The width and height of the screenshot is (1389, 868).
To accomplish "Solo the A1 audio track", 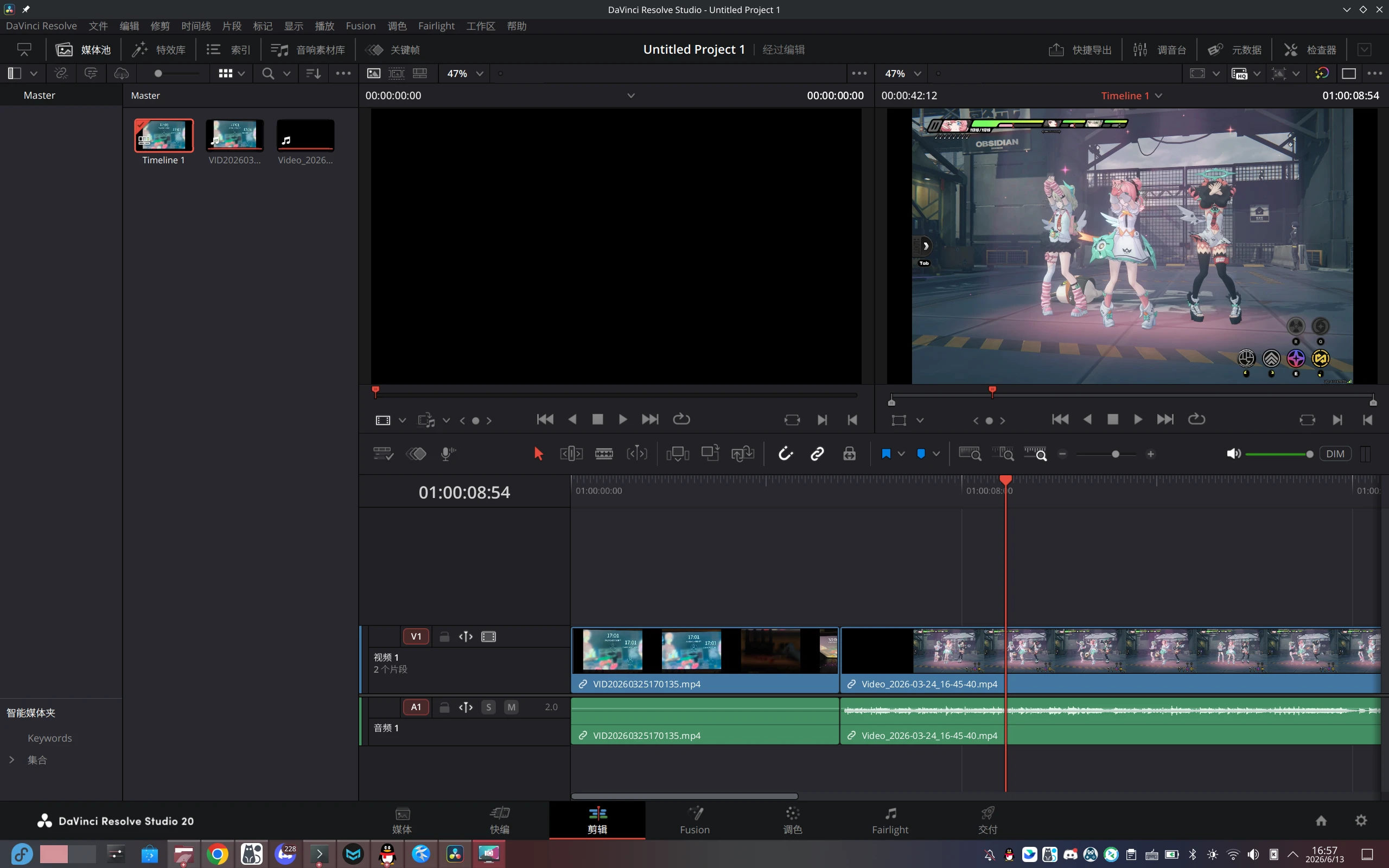I will pos(488,707).
